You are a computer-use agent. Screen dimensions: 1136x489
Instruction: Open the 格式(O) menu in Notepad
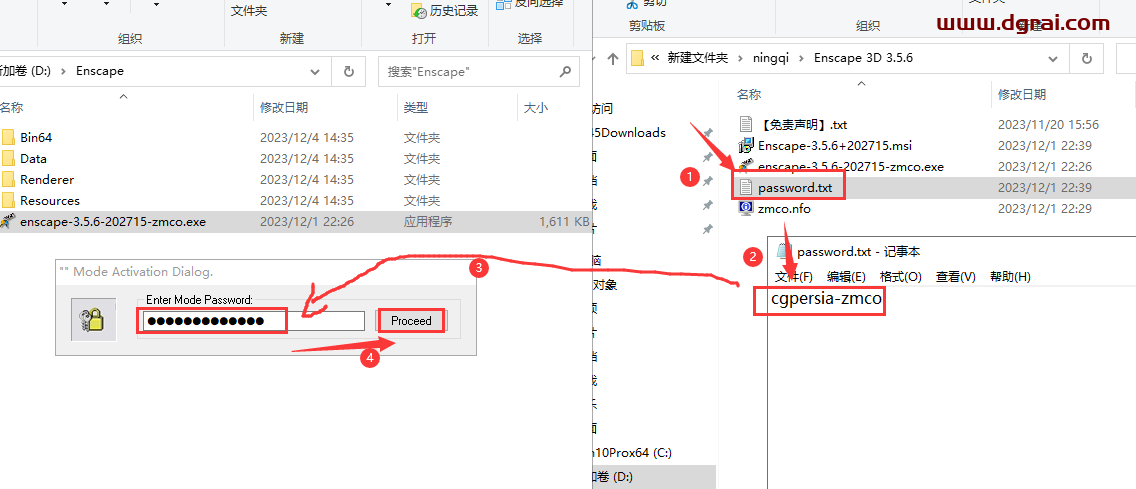coord(901,277)
